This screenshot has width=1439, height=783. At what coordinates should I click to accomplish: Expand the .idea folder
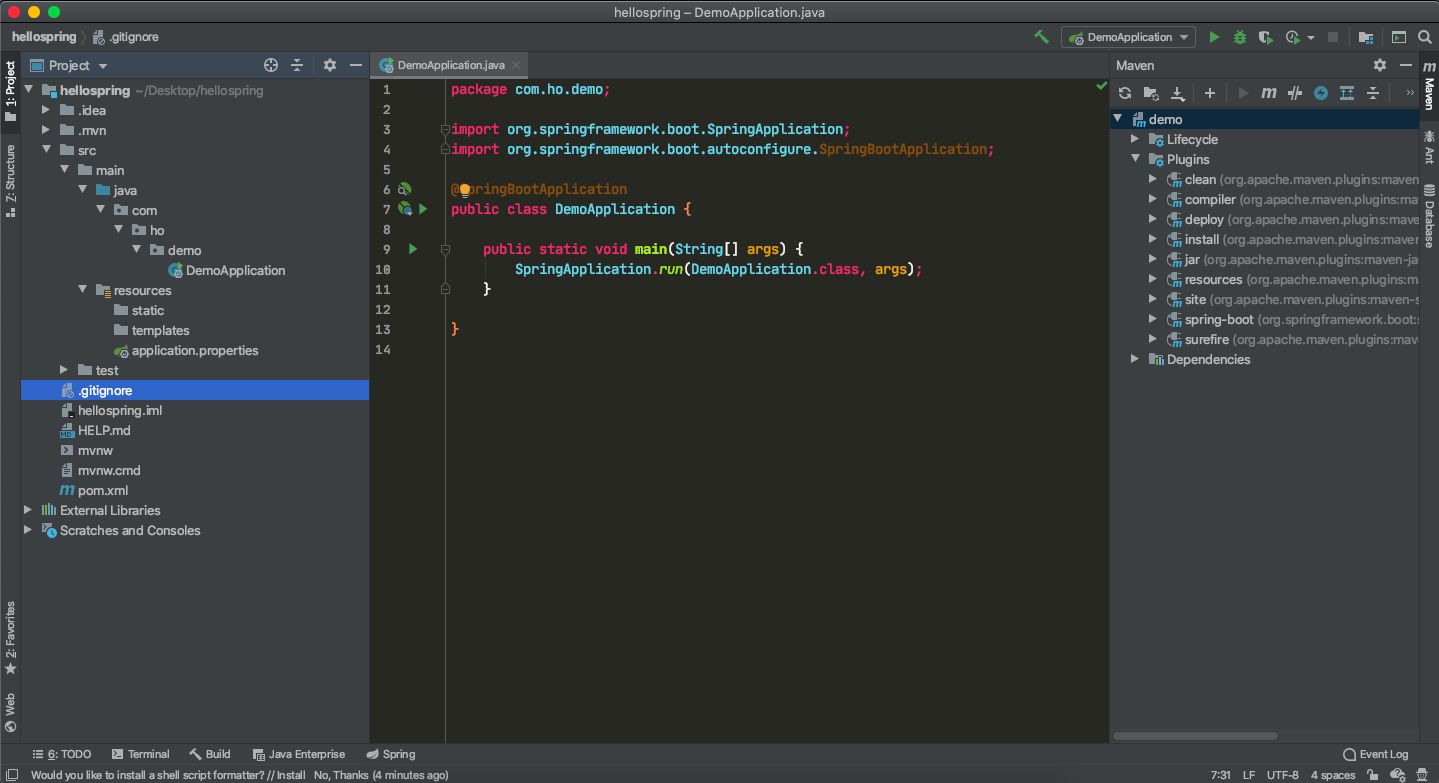[x=46, y=110]
